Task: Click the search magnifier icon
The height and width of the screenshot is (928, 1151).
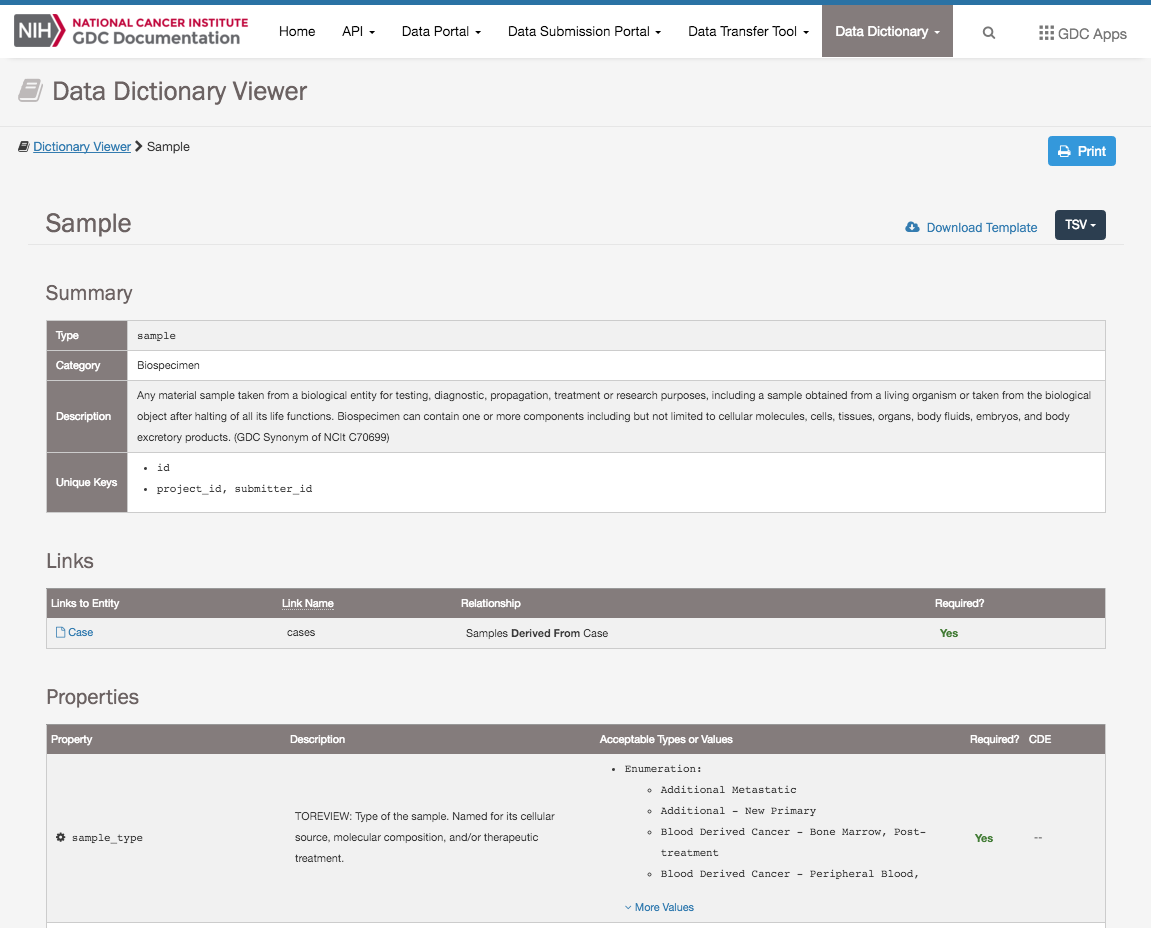Action: click(988, 32)
